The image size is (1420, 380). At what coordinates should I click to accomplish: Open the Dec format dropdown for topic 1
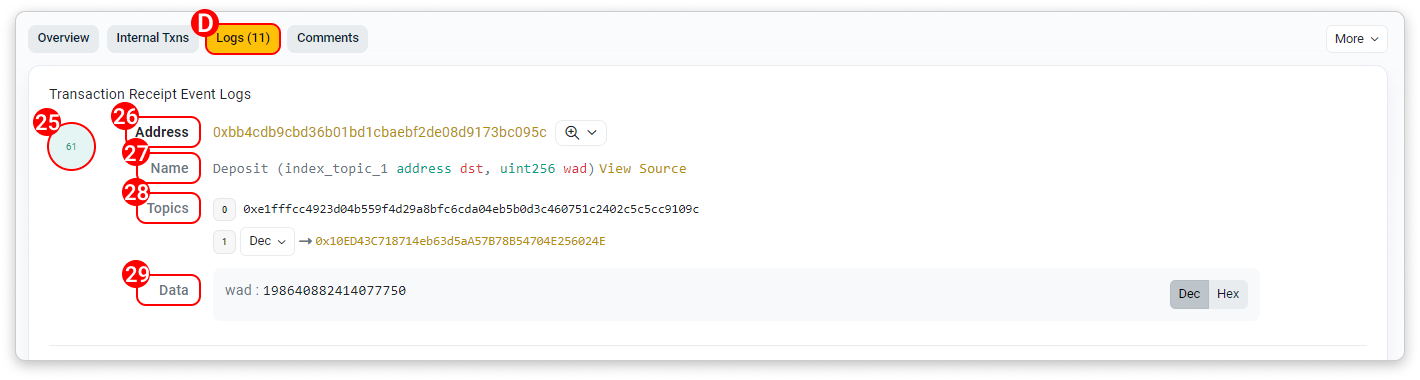coord(267,241)
